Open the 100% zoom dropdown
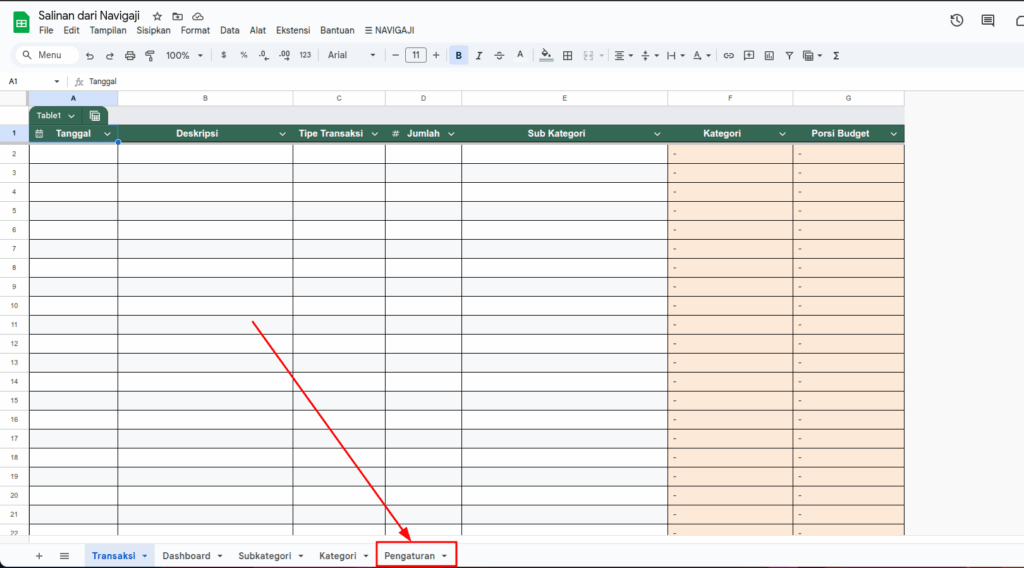1024x568 pixels. (184, 56)
